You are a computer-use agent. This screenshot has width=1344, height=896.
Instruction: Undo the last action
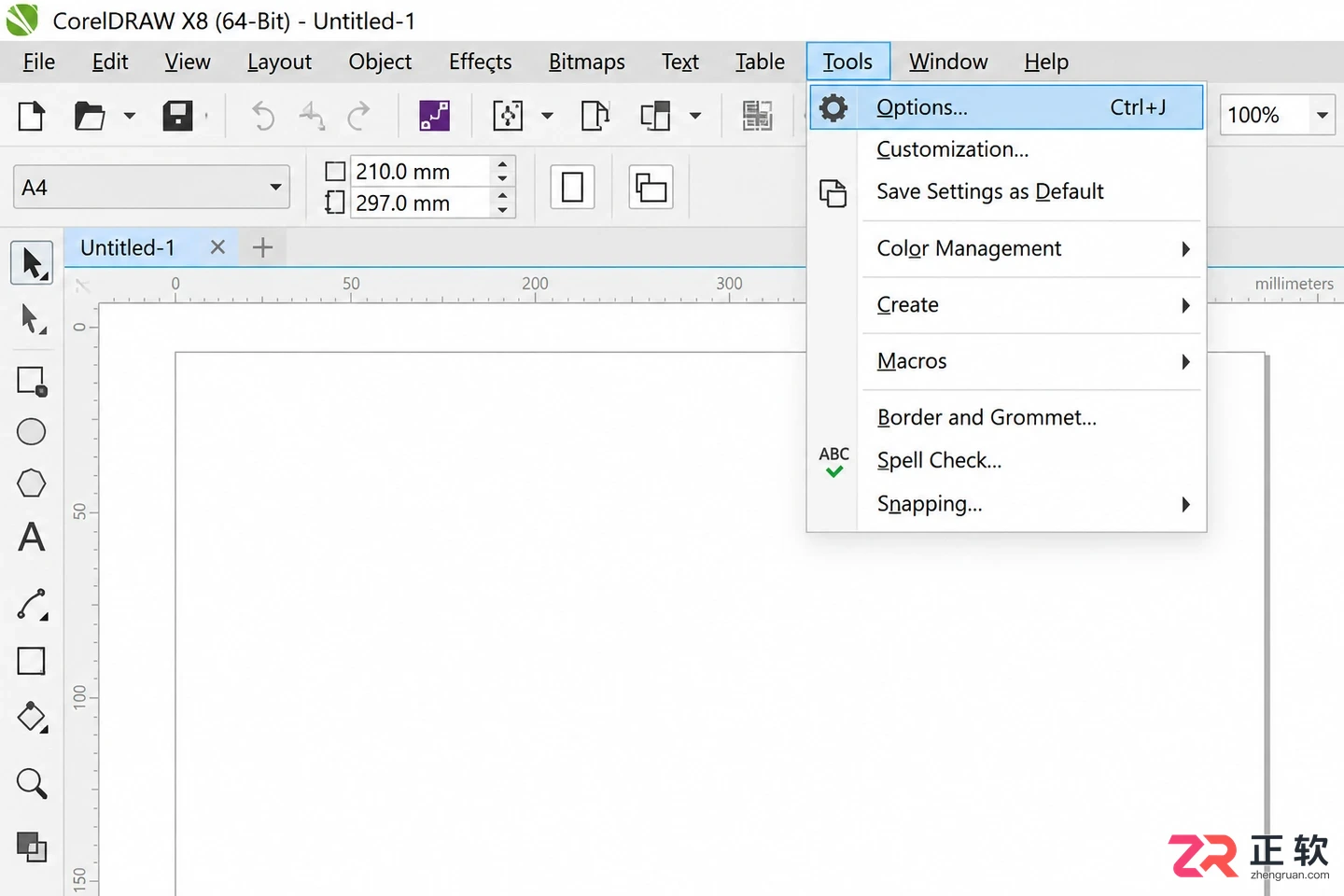(263, 116)
